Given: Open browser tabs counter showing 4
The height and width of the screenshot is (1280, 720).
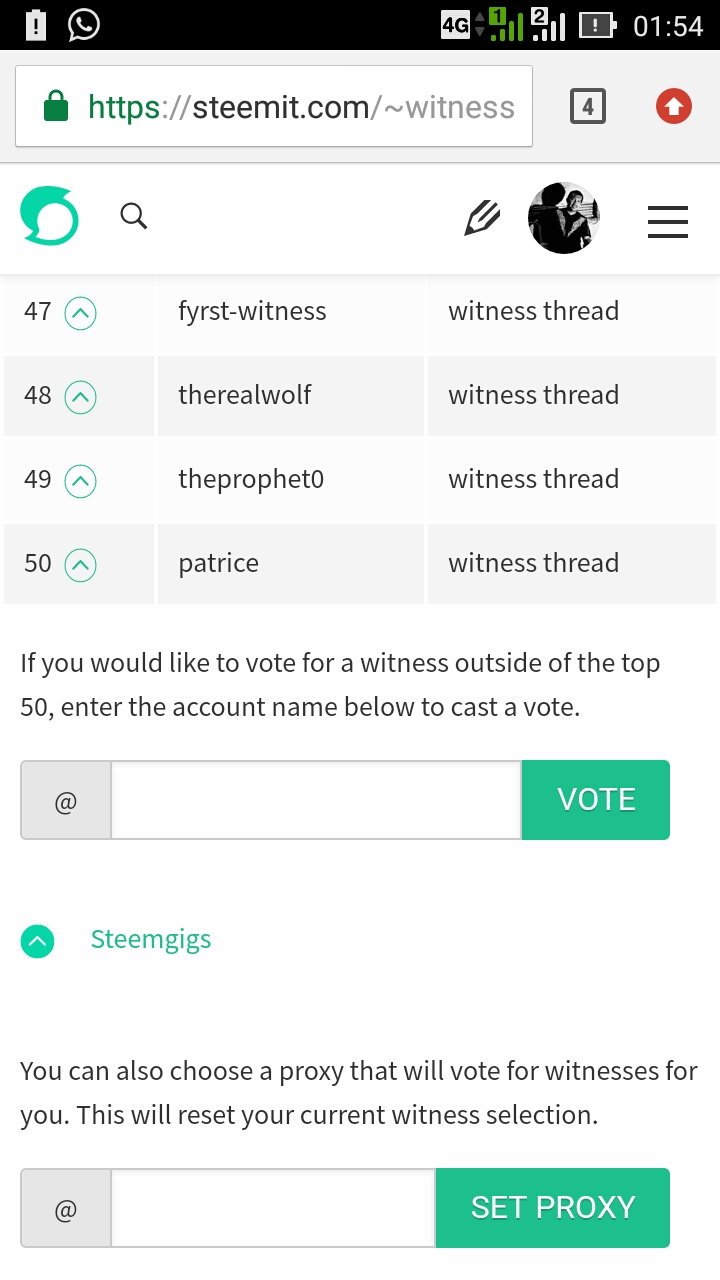Looking at the screenshot, I should point(588,106).
